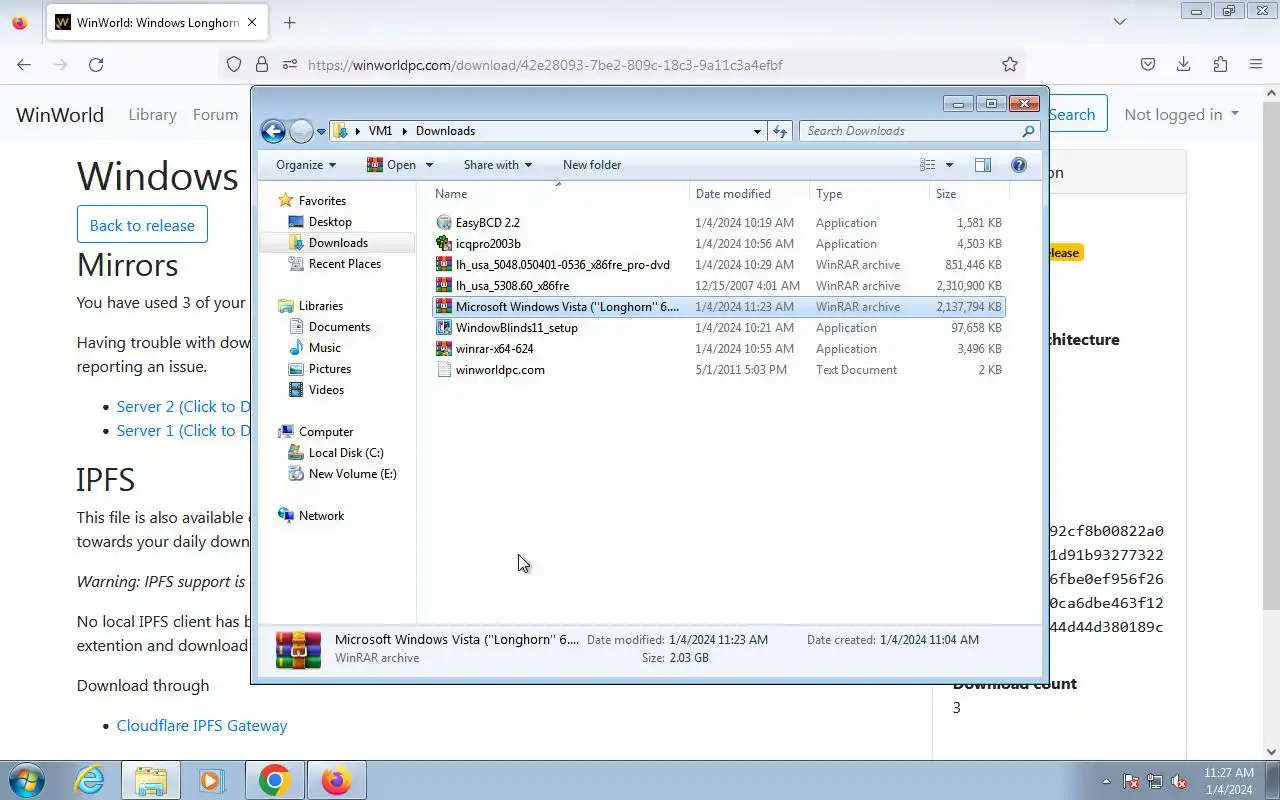Click the Search Downloads field
This screenshot has height=800, width=1280.
pos(919,131)
